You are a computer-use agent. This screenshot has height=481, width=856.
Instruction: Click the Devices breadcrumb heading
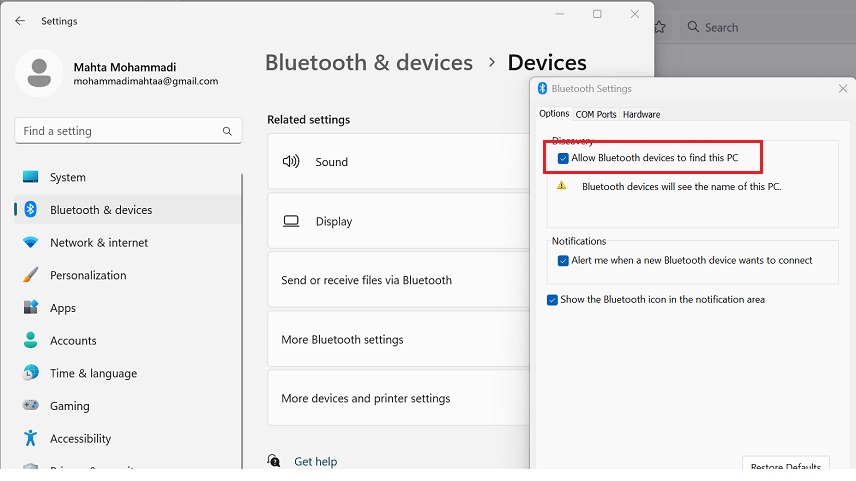[x=547, y=63]
